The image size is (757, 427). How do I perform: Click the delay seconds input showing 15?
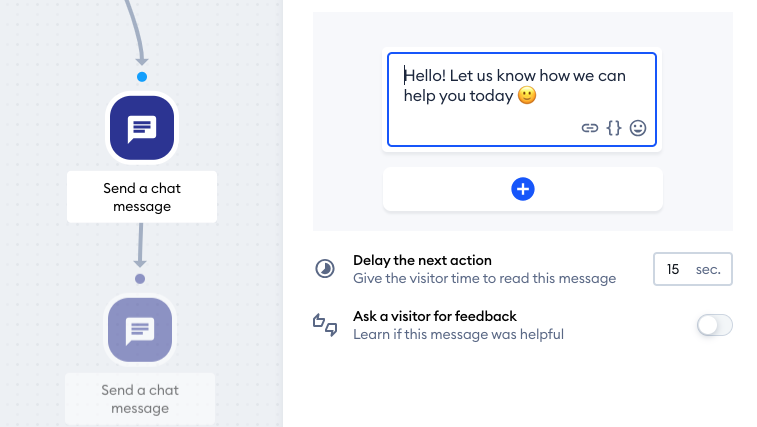coord(693,269)
